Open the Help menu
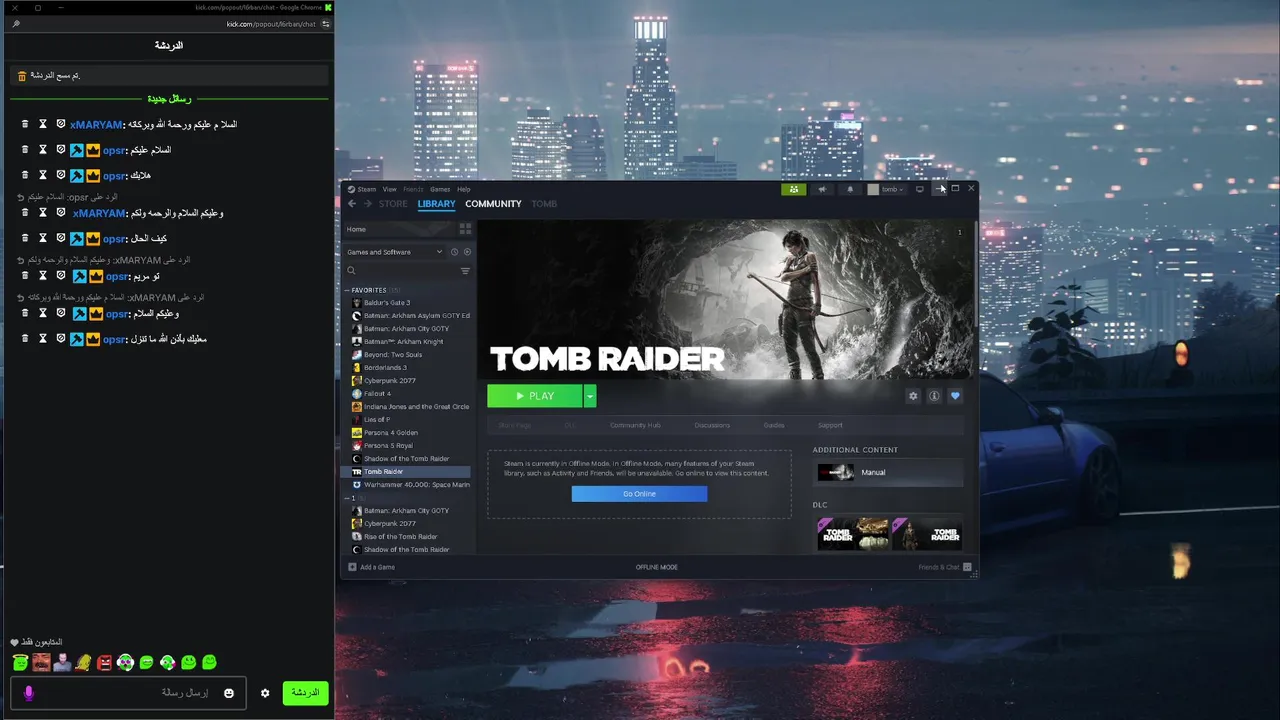The image size is (1280, 720). coord(464,189)
